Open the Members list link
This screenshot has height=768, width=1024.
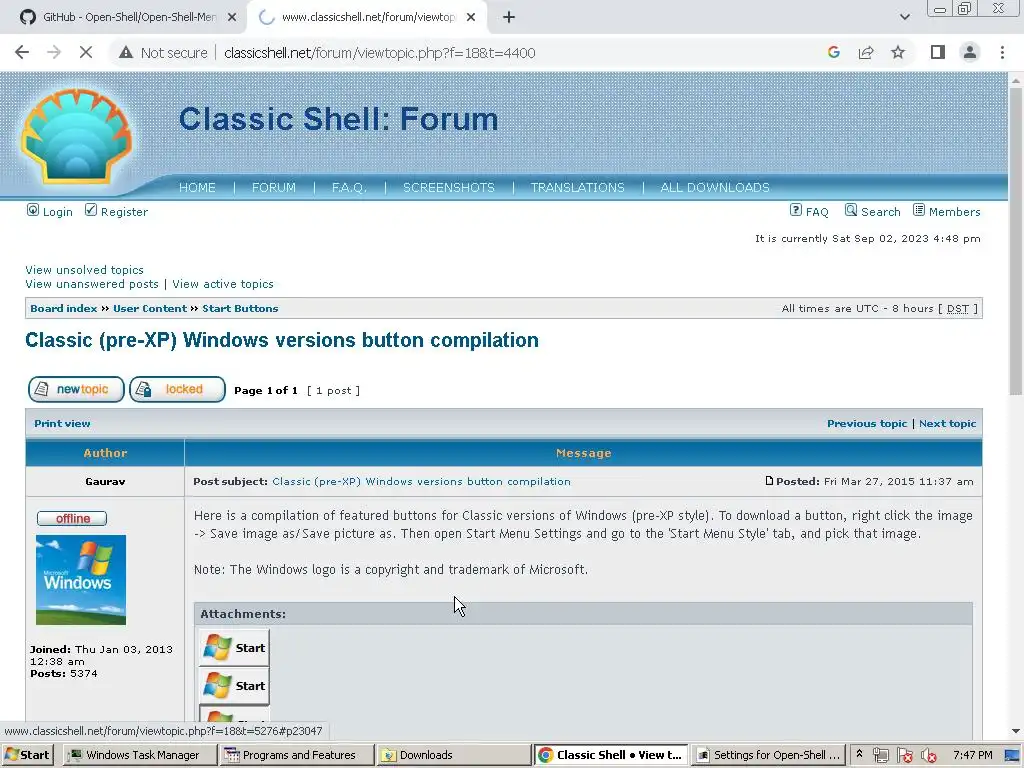(955, 212)
